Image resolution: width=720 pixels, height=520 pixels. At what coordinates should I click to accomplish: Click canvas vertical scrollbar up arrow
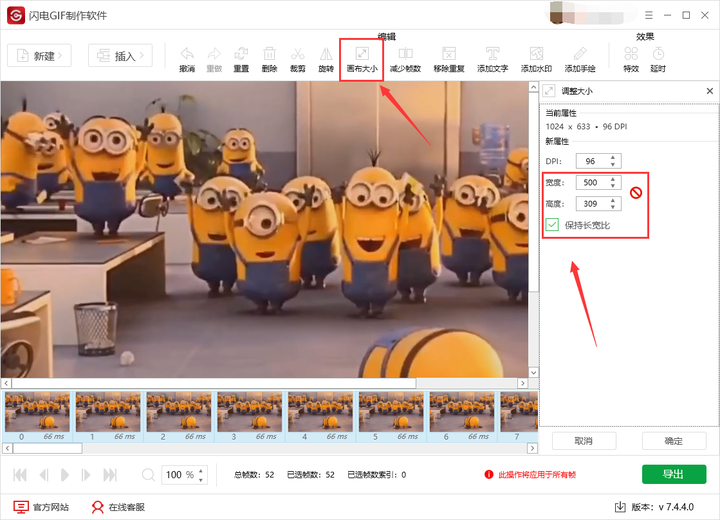[533, 87]
